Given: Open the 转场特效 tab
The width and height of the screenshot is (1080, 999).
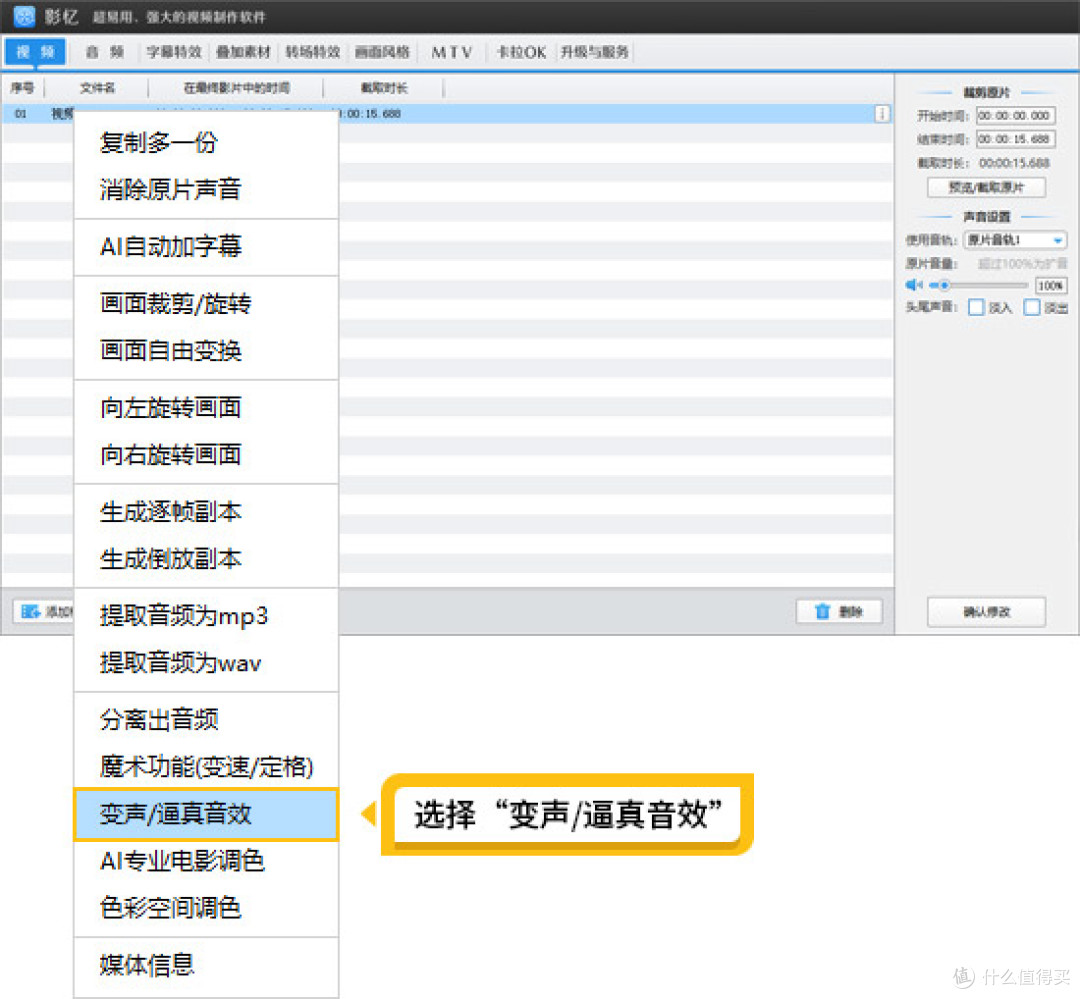Looking at the screenshot, I should tap(313, 52).
